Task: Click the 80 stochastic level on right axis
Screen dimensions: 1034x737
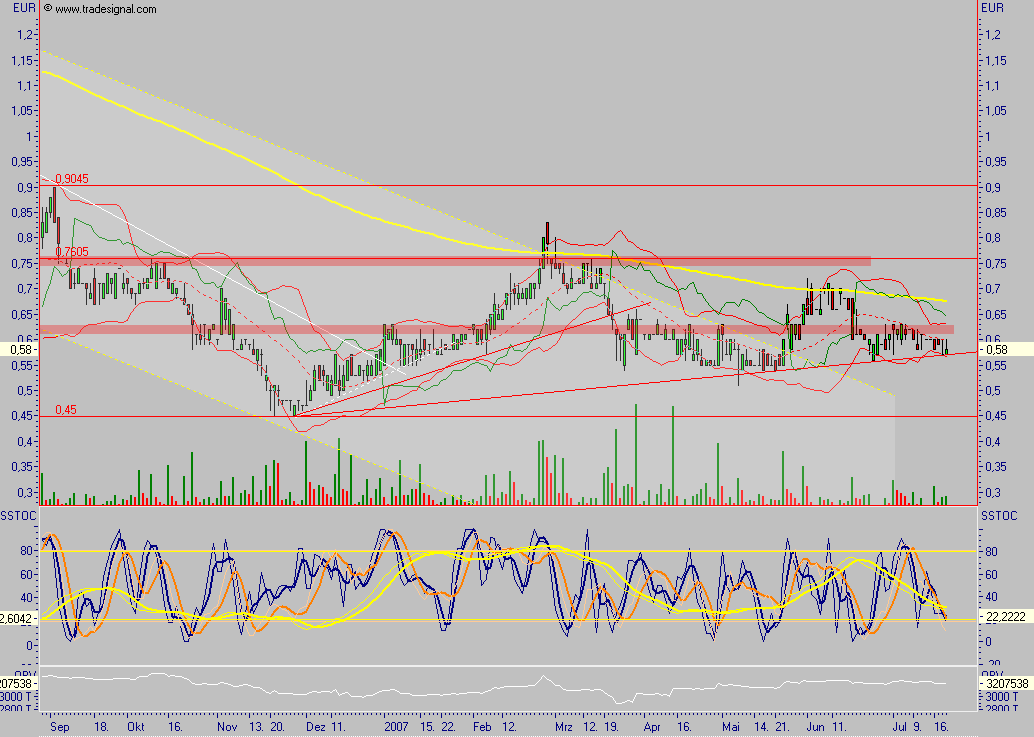Action: pos(991,551)
